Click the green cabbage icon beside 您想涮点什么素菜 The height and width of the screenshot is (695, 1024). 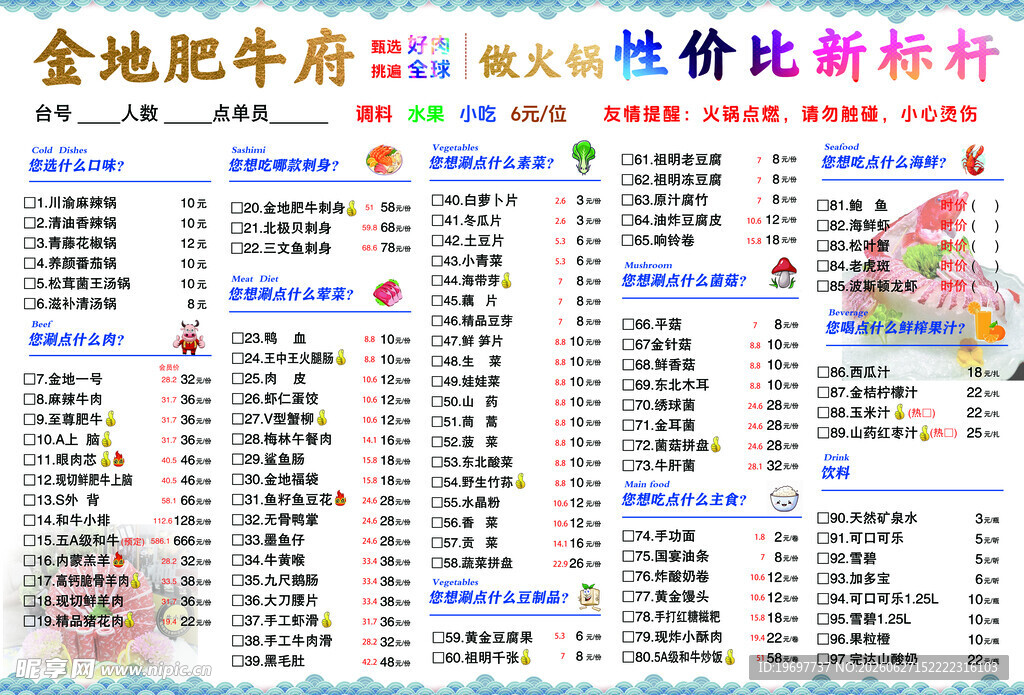point(583,157)
